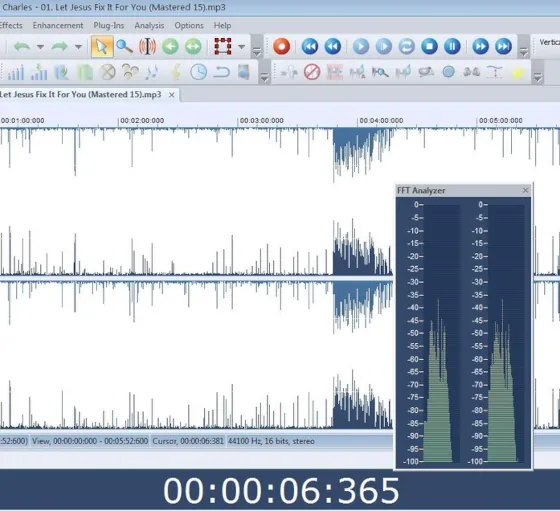Click the 00:05:00:000 timeline marker
Viewport: 560px width, 511px height.
[501, 121]
